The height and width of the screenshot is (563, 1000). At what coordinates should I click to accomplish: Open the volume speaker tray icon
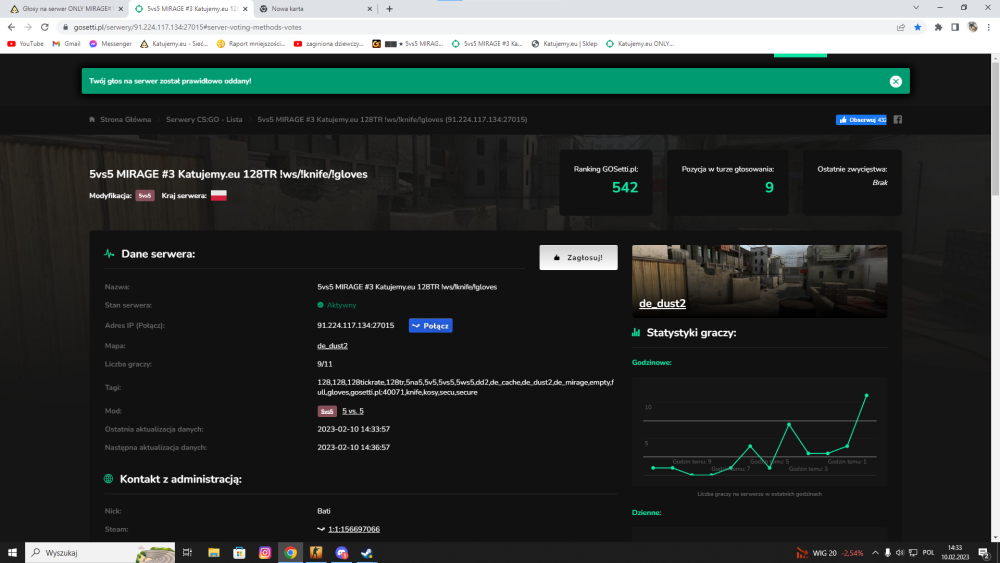click(x=899, y=553)
